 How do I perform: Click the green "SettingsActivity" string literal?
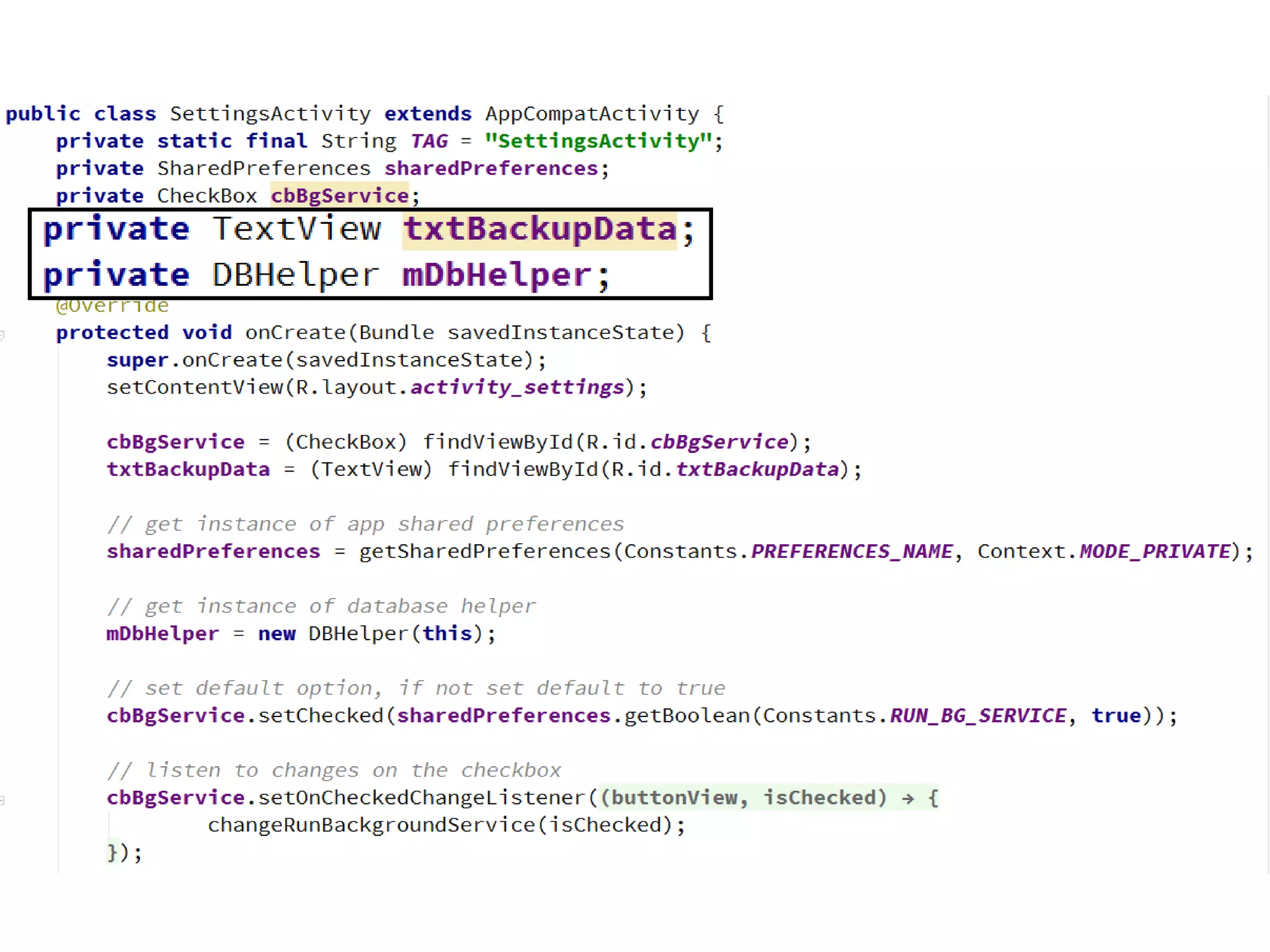(598, 141)
